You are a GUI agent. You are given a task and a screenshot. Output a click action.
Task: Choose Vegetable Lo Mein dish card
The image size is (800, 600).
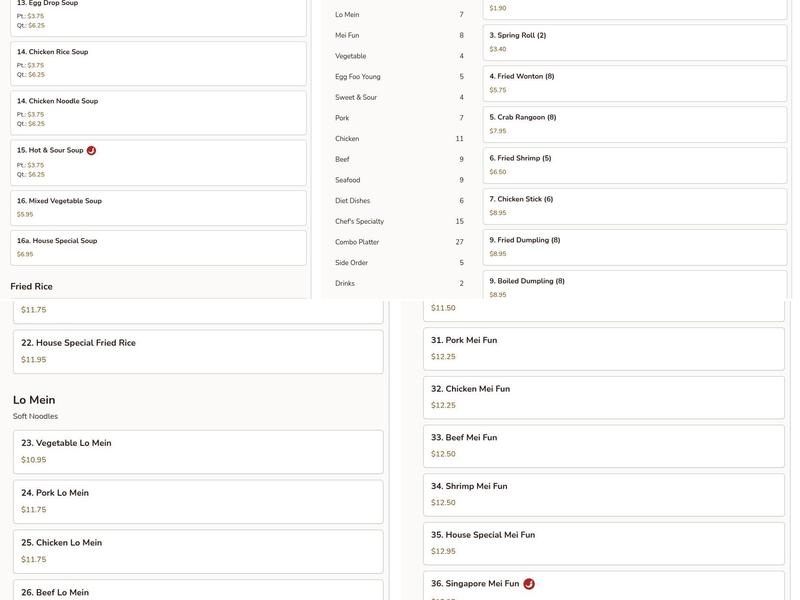[x=198, y=451]
